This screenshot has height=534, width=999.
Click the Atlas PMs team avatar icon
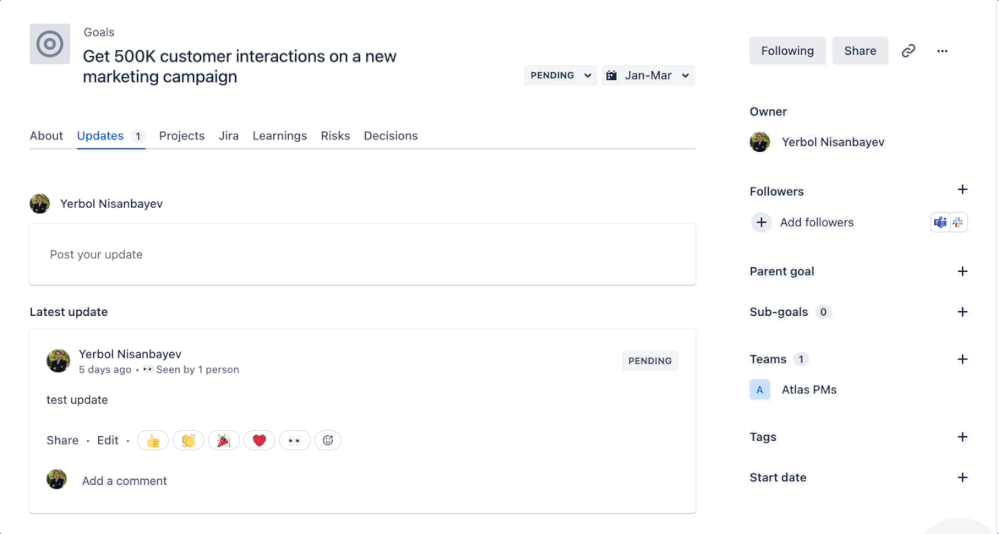click(x=759, y=389)
